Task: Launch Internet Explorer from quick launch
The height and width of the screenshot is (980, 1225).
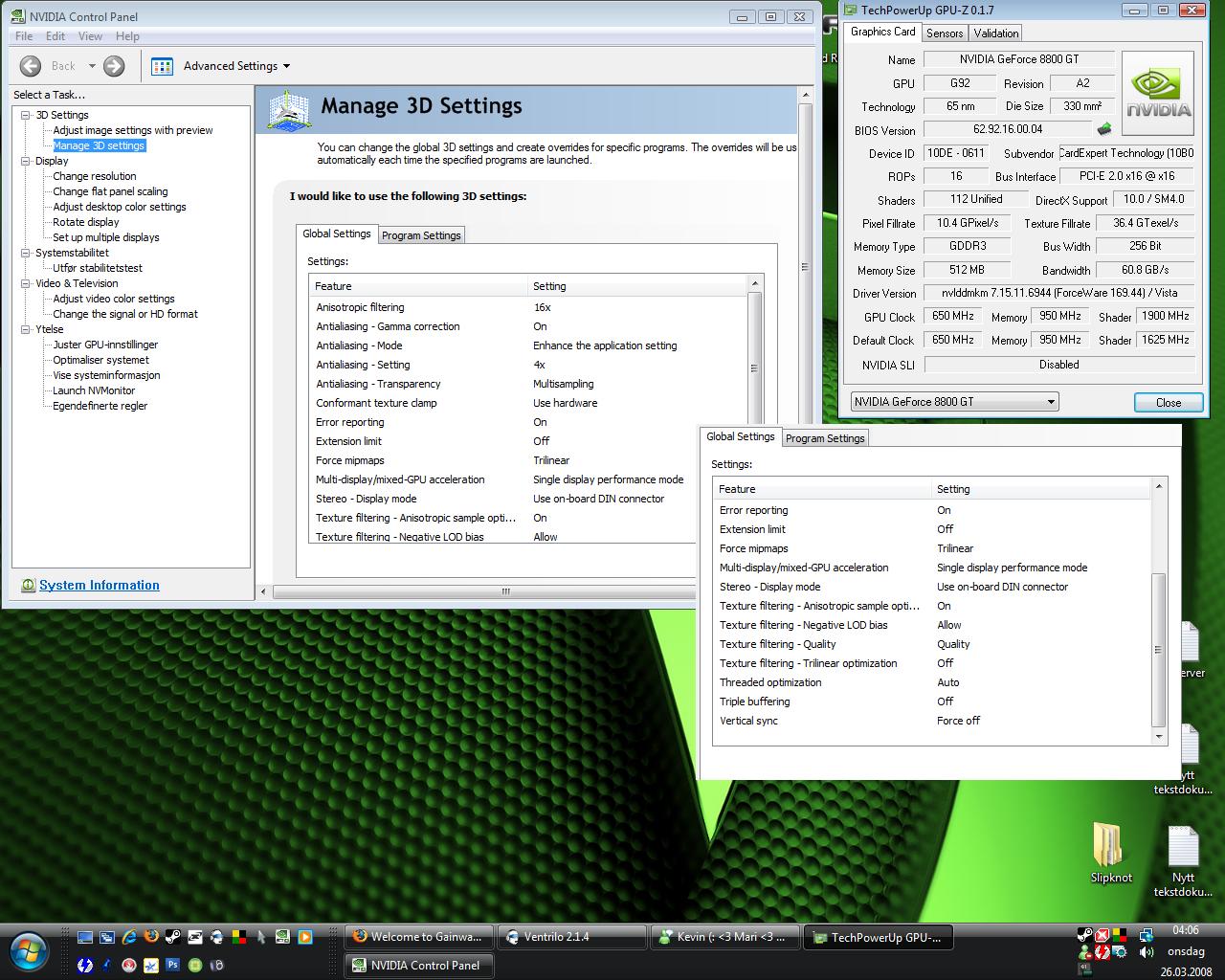Action: pyautogui.click(x=129, y=937)
